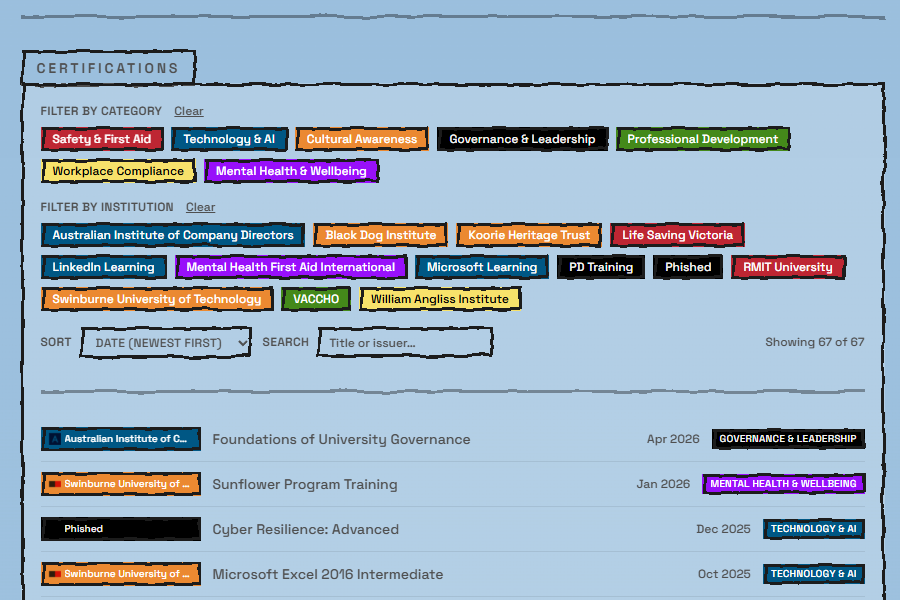Clear the category filter
Image resolution: width=900 pixels, height=600 pixels.
click(189, 111)
